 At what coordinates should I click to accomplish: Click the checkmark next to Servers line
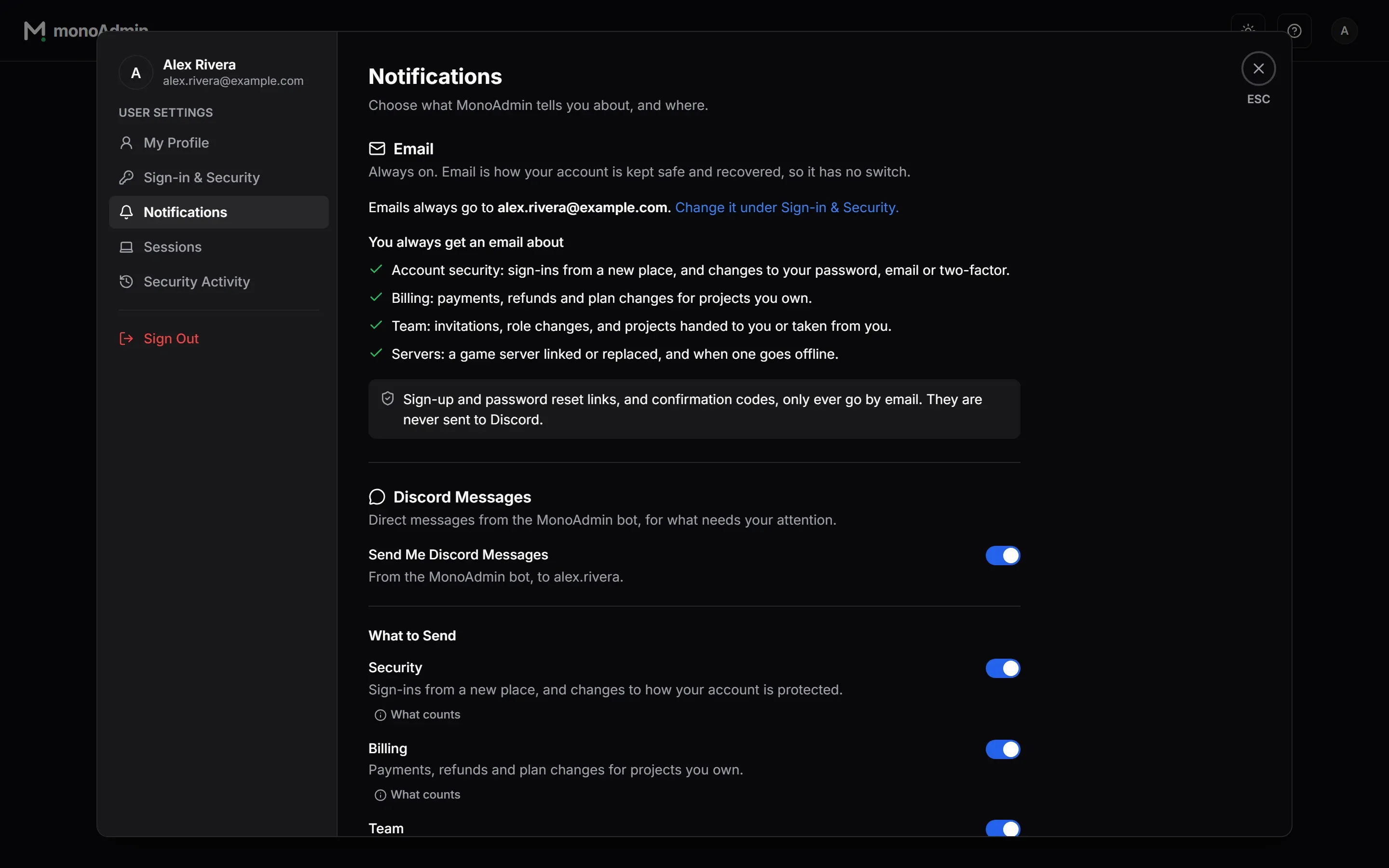[x=376, y=353]
